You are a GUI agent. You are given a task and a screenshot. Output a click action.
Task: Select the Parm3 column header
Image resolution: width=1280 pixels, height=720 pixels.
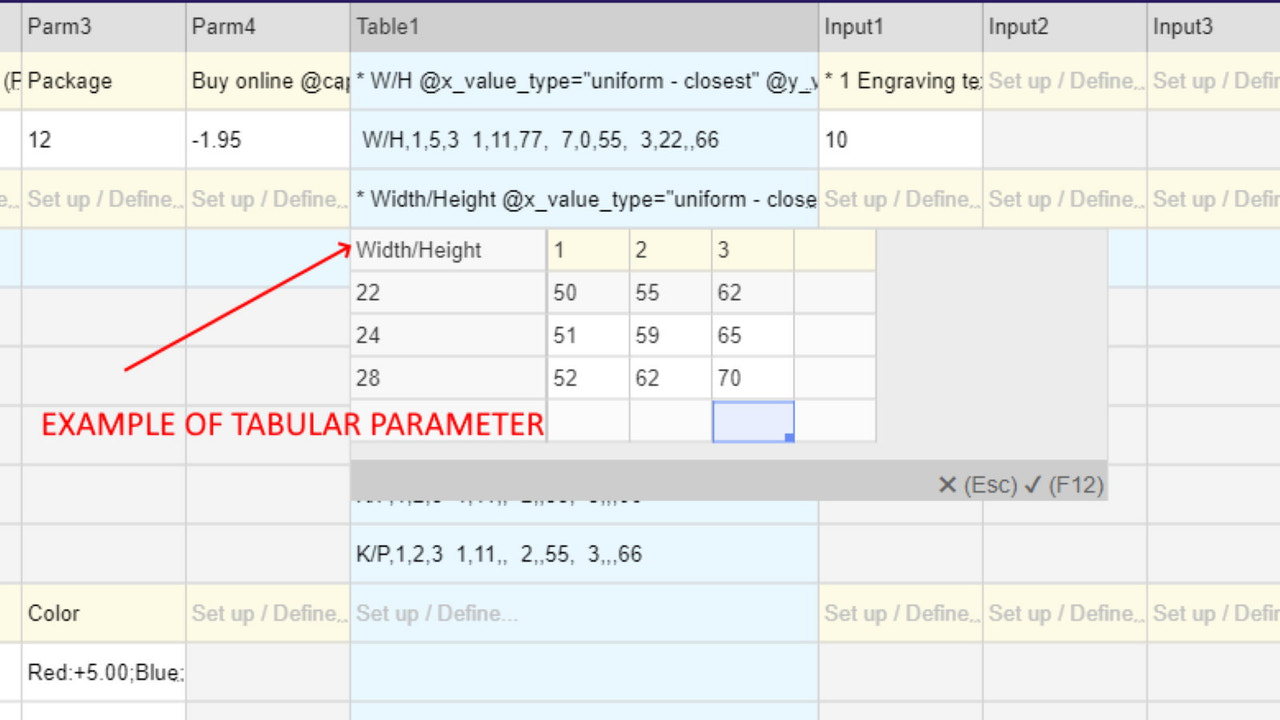tap(100, 26)
